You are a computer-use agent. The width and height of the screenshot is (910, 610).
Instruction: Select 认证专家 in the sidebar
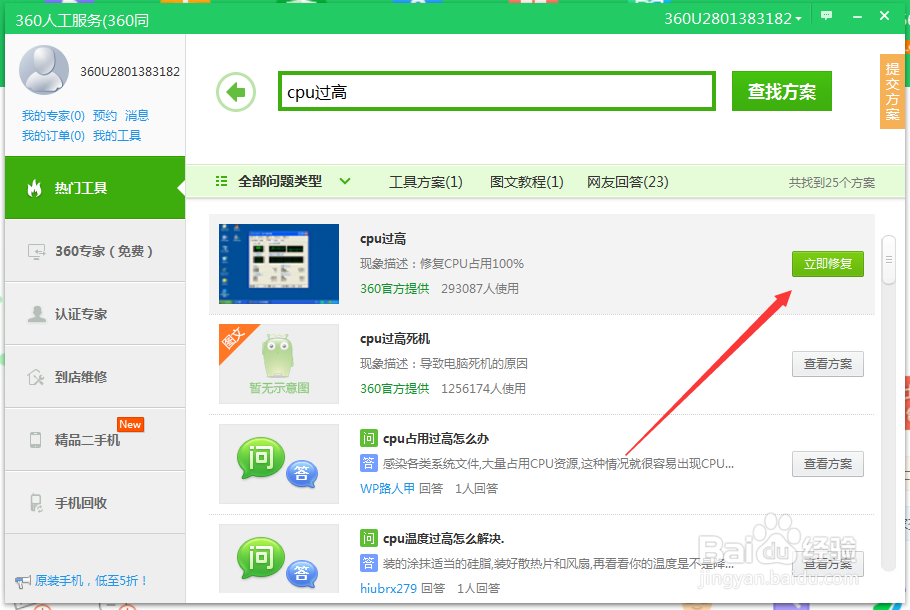tap(95, 314)
